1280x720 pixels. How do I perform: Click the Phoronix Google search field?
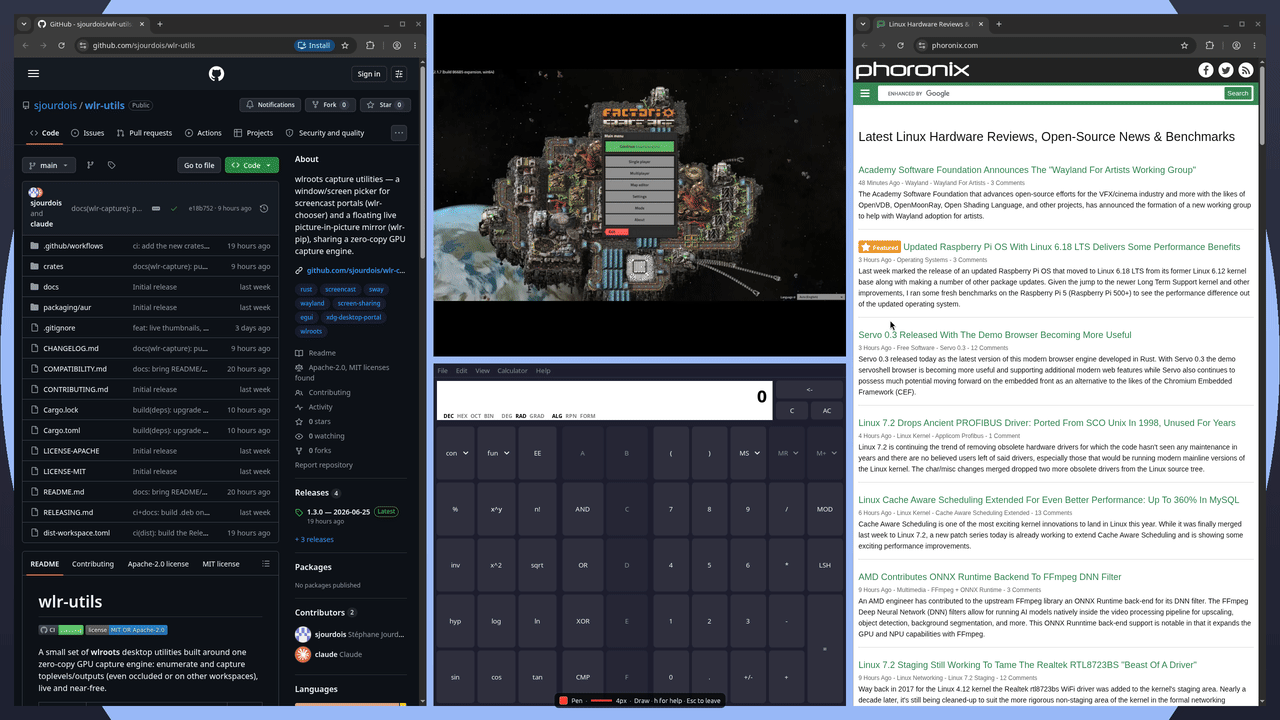(1050, 93)
